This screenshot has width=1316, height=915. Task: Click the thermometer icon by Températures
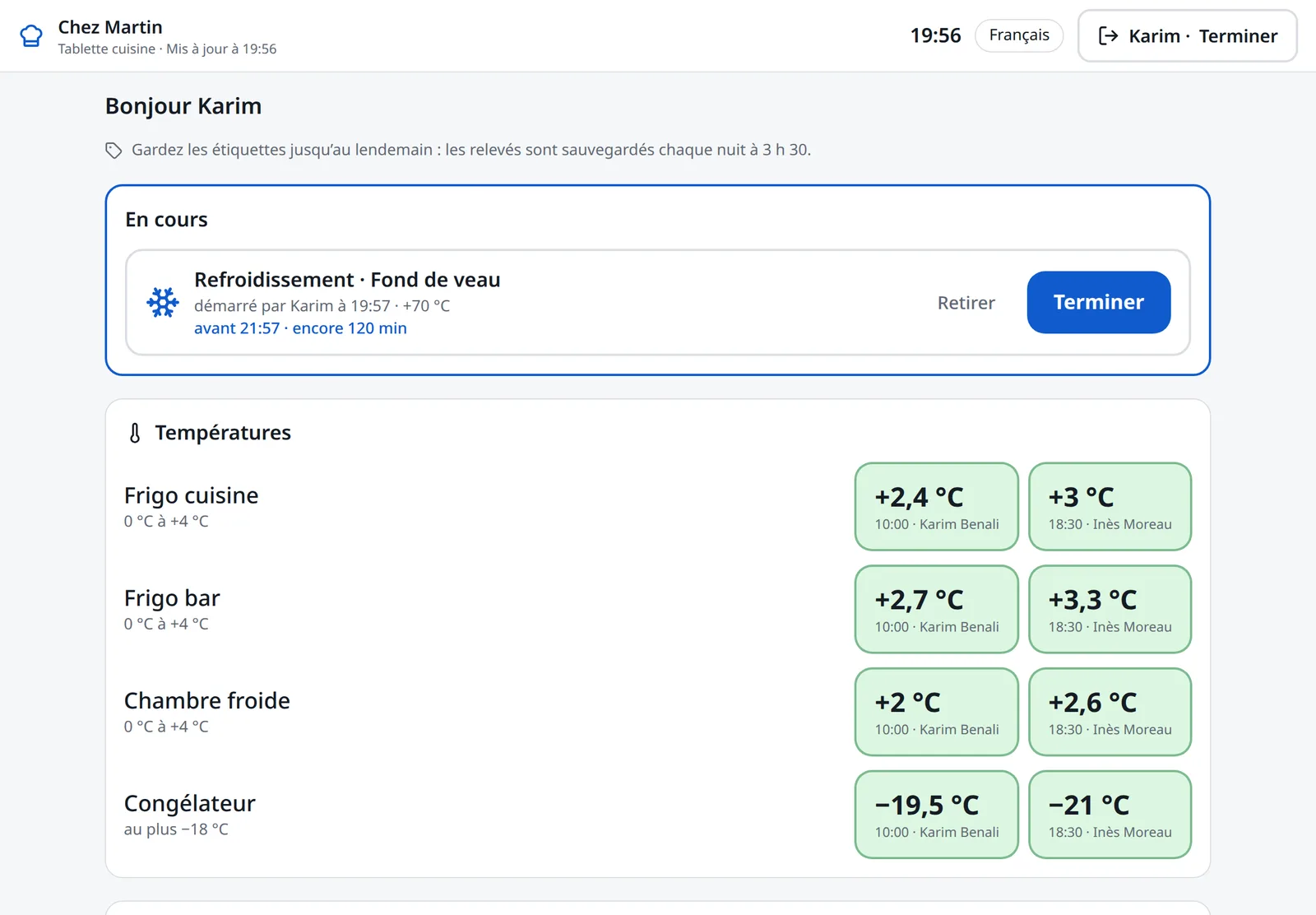[x=135, y=433]
